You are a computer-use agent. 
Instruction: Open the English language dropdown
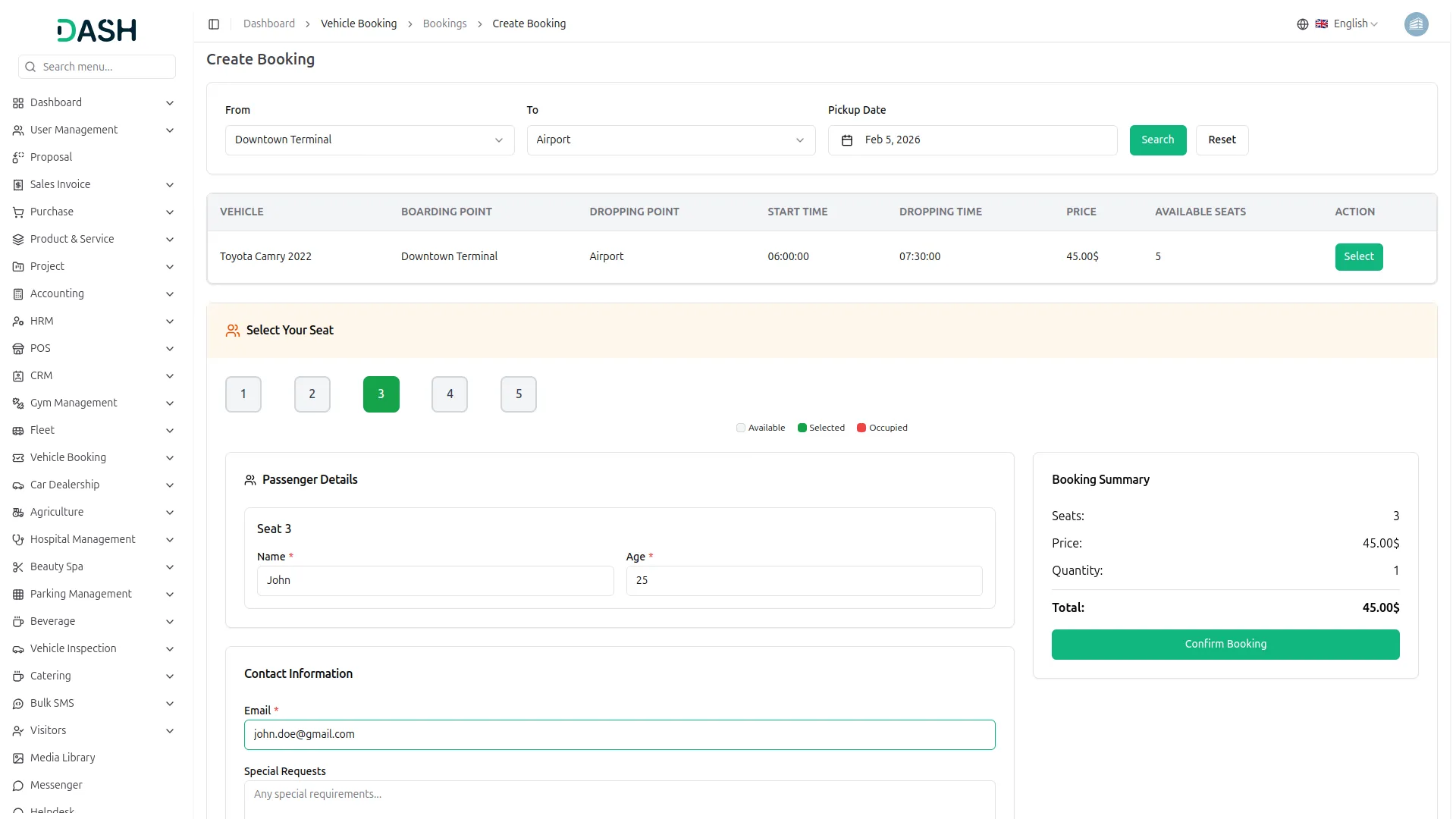pos(1347,24)
